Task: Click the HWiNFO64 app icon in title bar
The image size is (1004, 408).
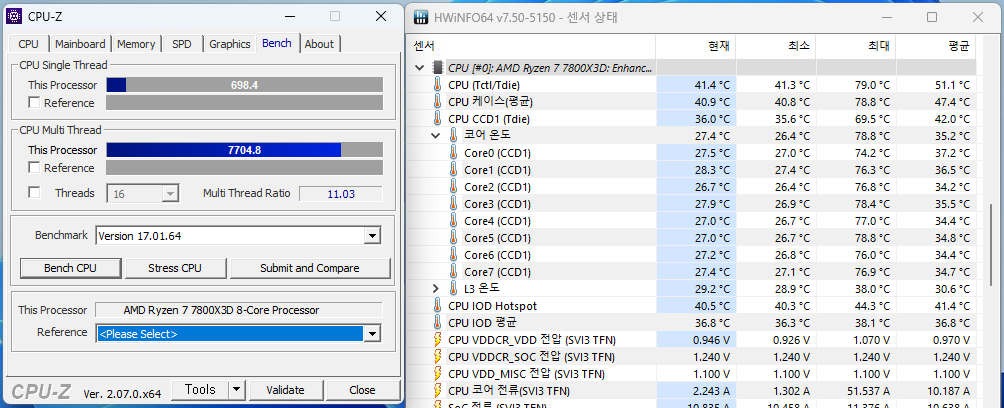Action: pos(421,17)
